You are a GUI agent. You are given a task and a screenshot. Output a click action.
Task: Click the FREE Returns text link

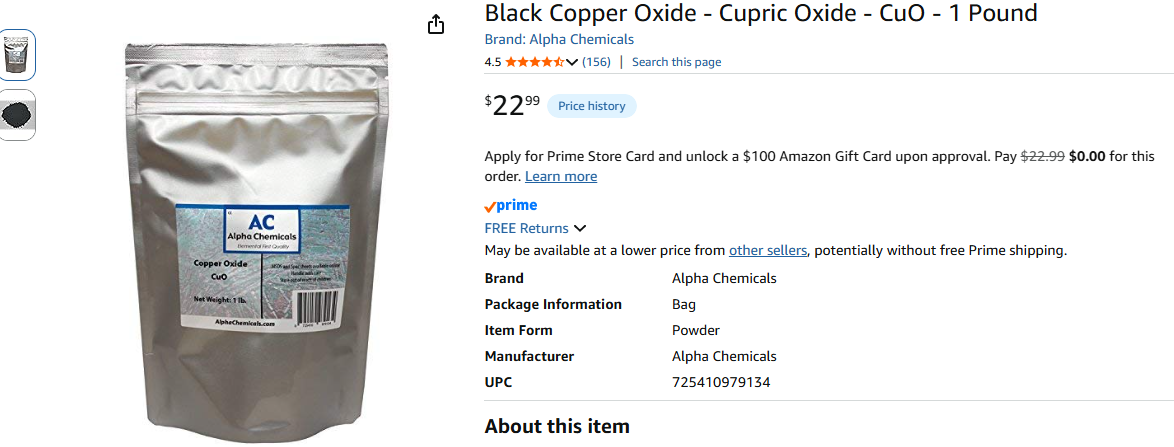click(526, 228)
